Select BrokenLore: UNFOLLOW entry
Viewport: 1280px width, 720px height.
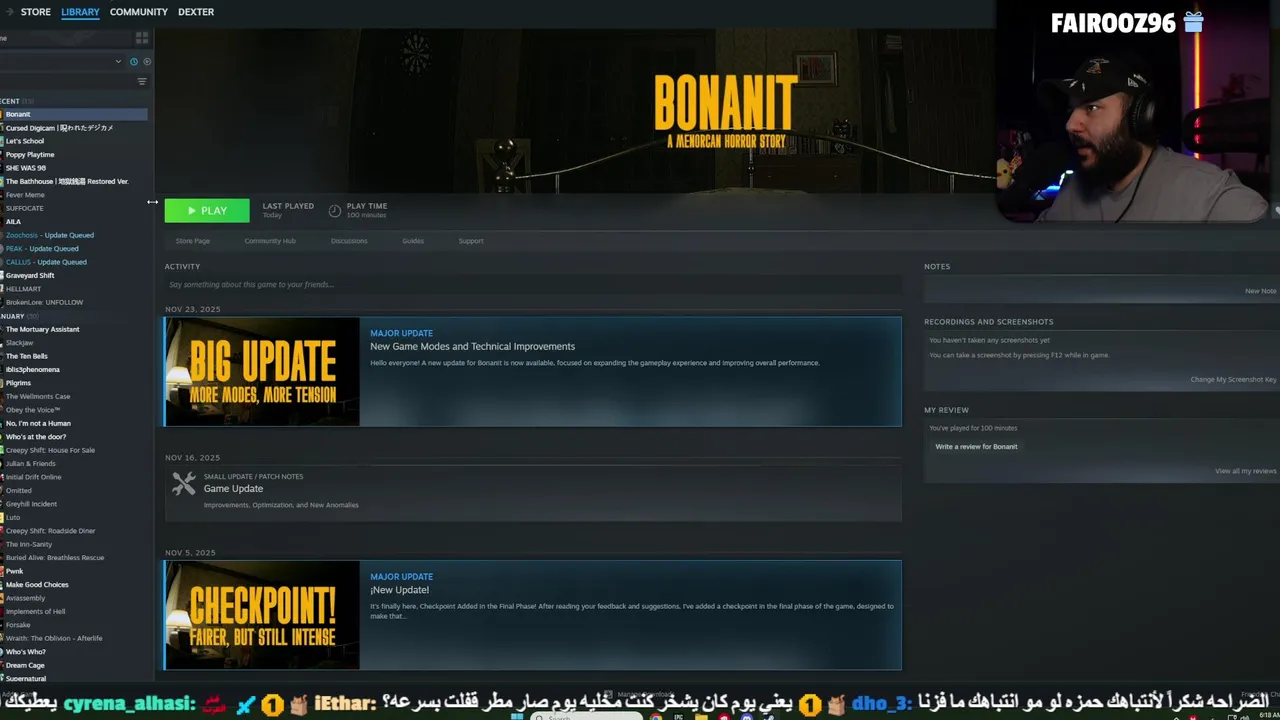click(x=44, y=302)
